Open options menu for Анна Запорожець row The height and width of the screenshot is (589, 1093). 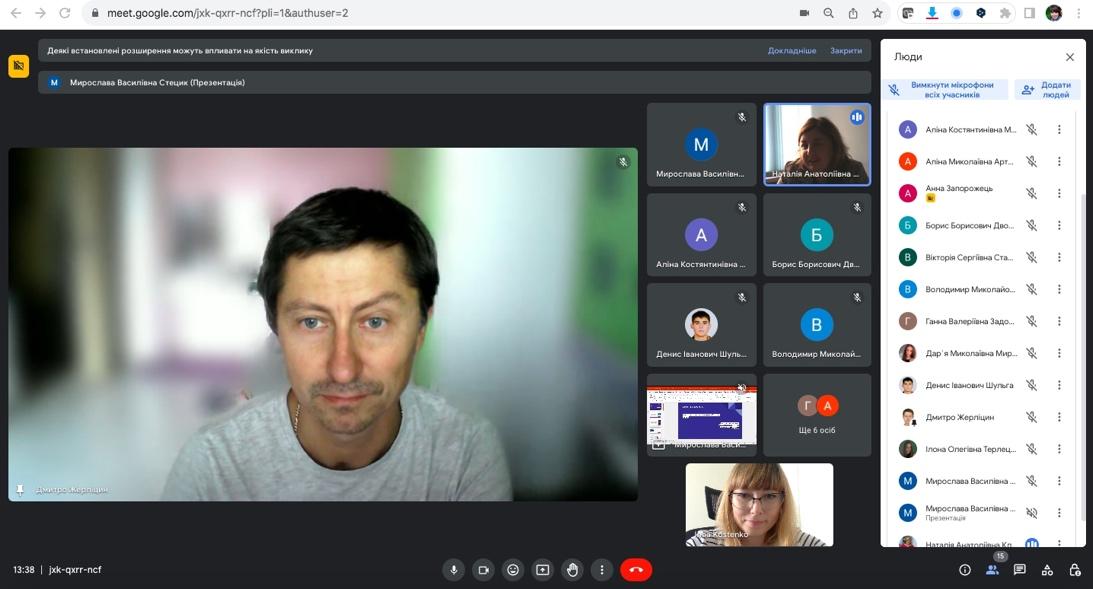(x=1059, y=193)
